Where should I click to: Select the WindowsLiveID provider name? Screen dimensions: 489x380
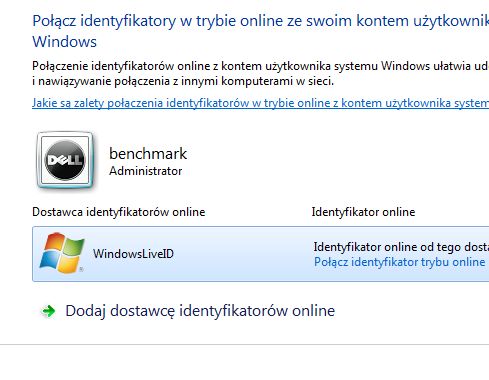[133, 254]
